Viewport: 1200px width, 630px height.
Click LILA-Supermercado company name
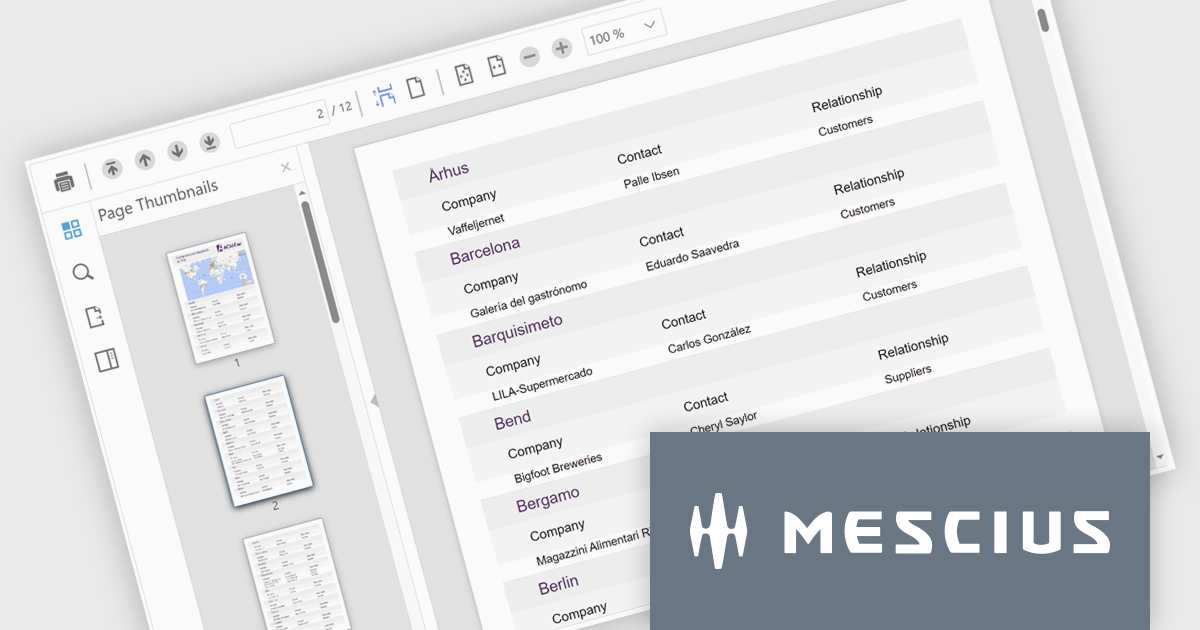tap(543, 385)
